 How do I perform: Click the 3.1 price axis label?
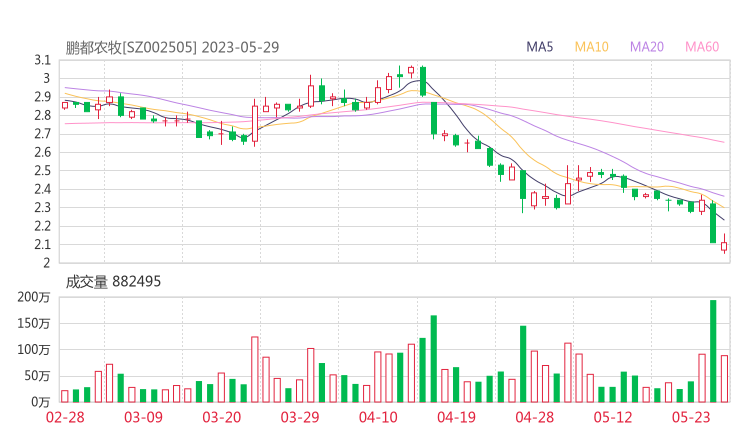42,60
